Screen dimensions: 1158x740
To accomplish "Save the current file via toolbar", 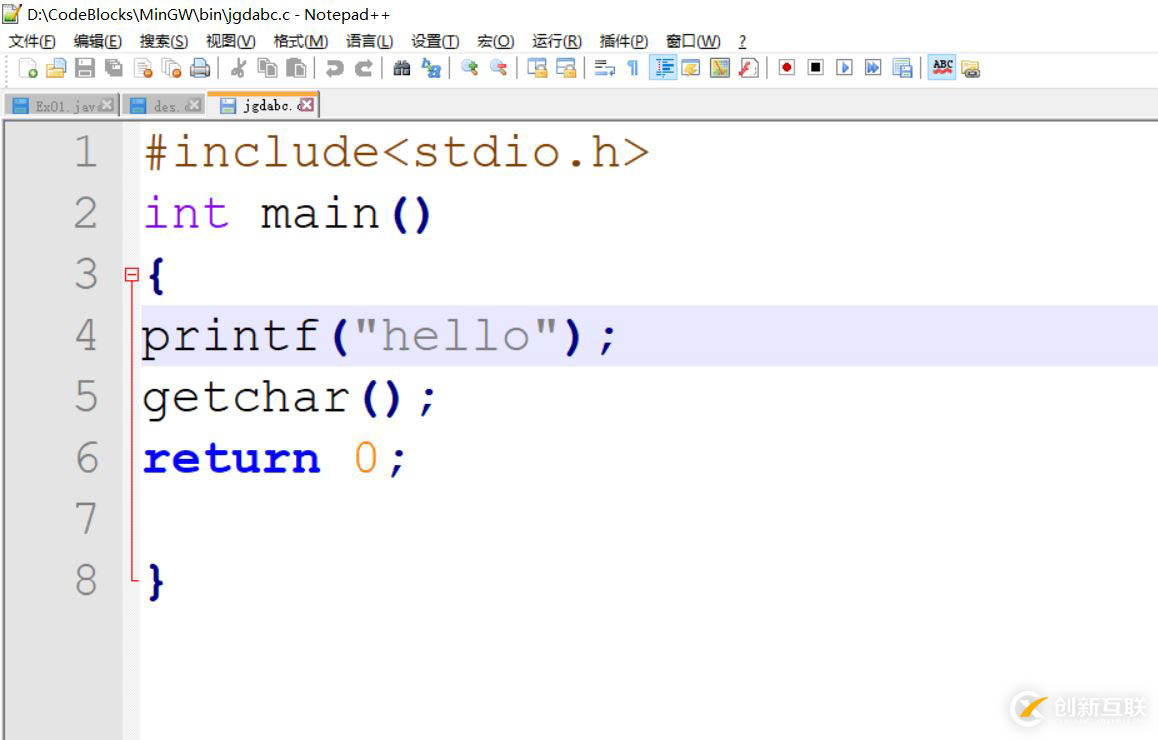I will [85, 69].
